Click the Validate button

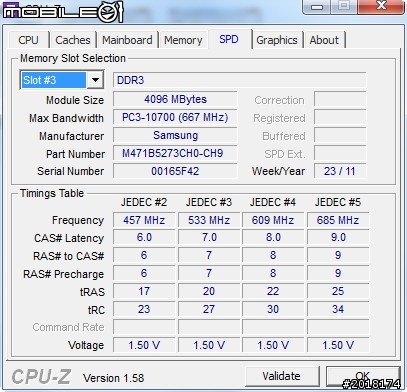[282, 376]
